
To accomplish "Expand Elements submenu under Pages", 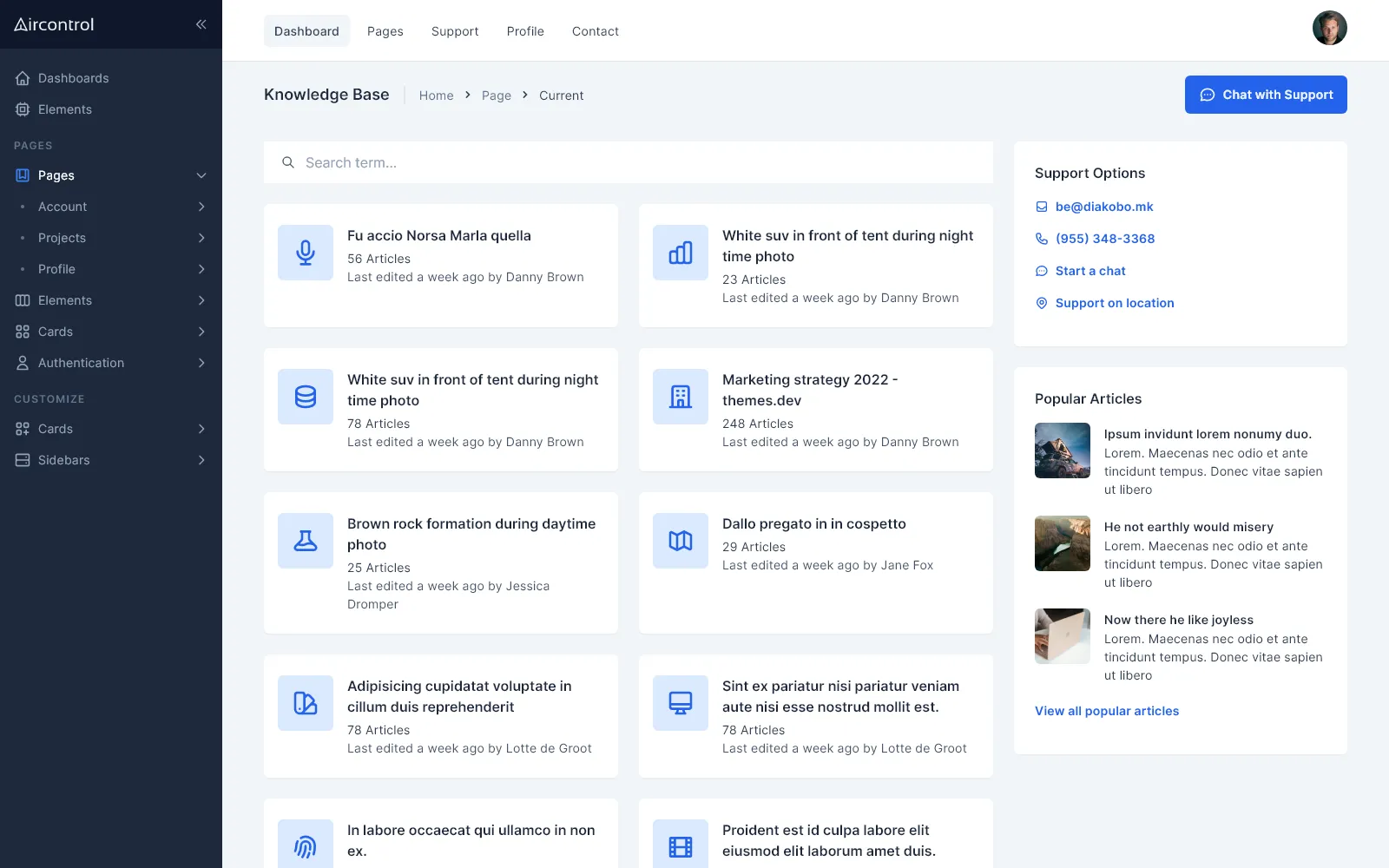I will 201,300.
